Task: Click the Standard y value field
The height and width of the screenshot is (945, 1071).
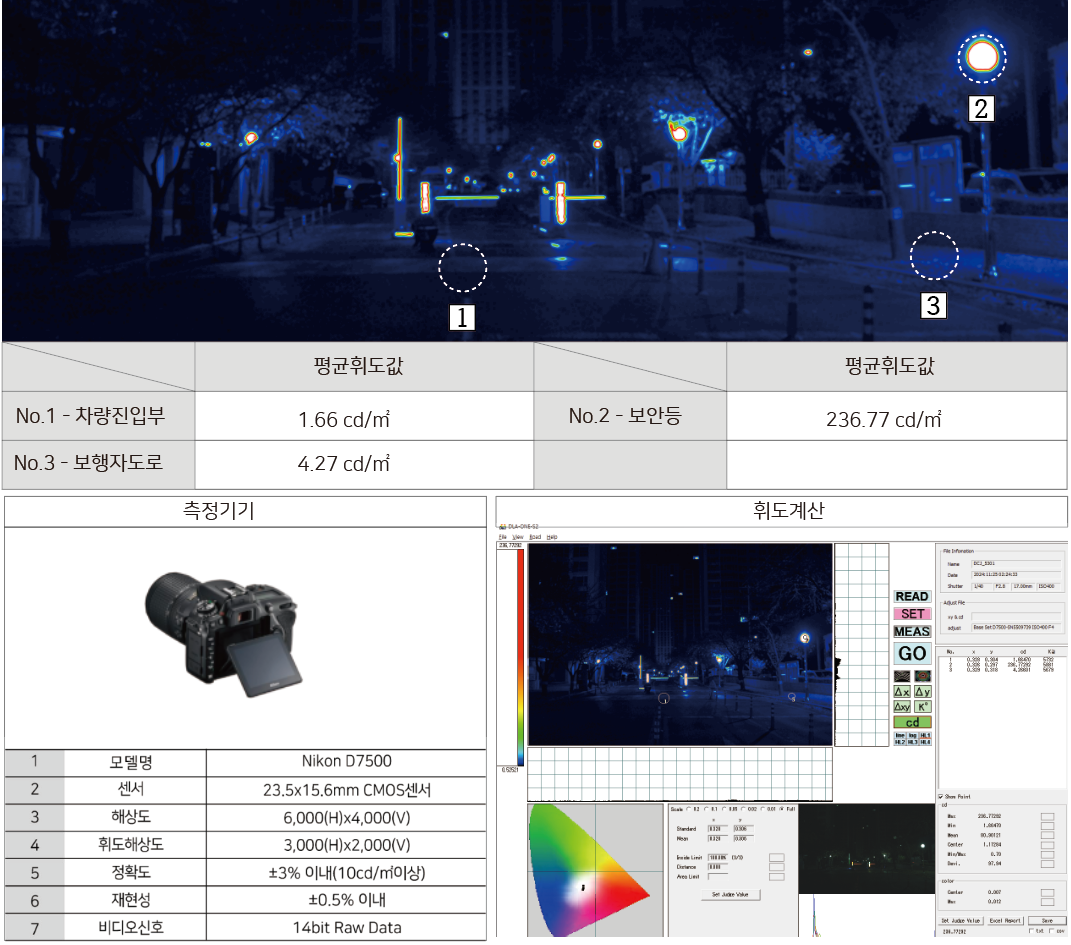Action: (x=743, y=829)
